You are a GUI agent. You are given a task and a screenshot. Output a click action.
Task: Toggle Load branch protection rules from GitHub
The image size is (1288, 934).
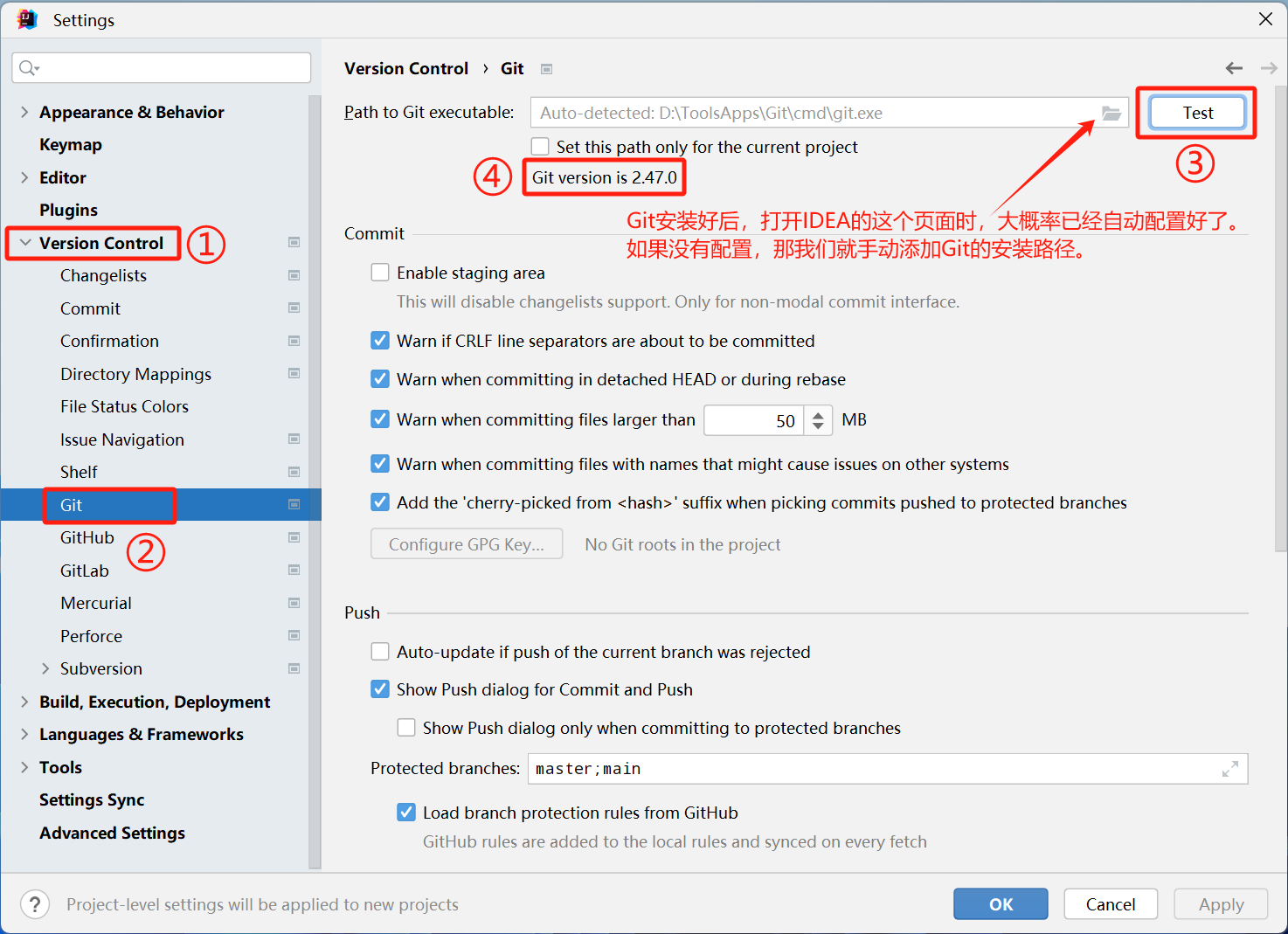coord(406,813)
